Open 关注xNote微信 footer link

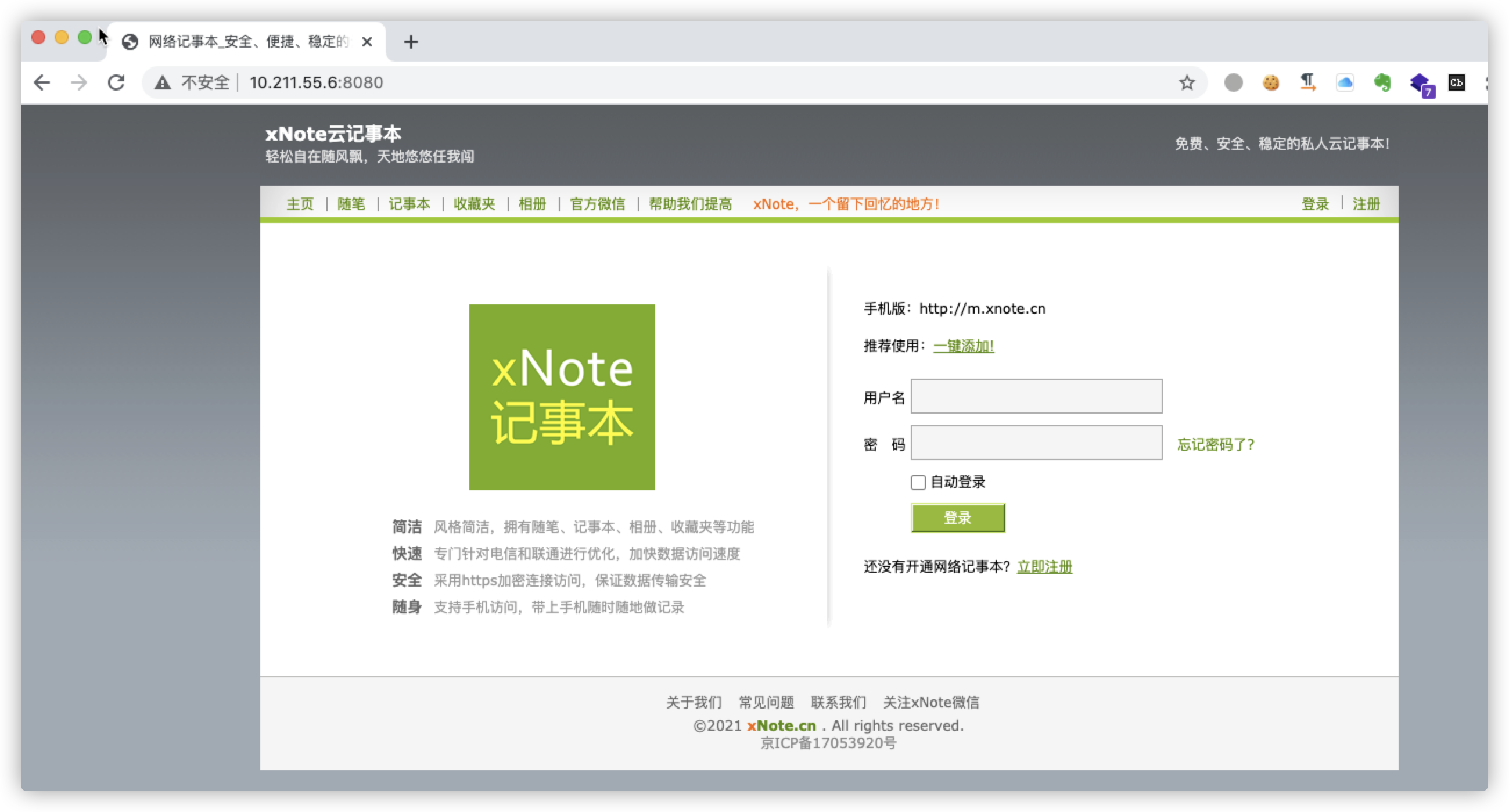click(931, 702)
